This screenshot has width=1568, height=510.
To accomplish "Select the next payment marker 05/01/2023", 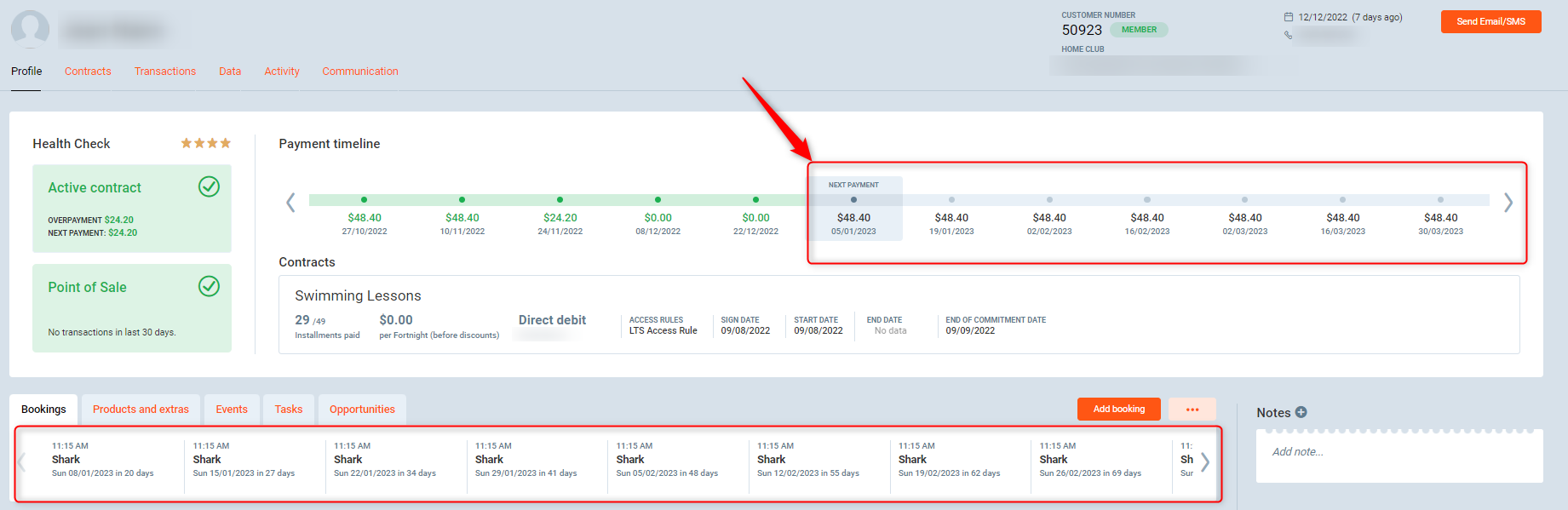I will 853,200.
